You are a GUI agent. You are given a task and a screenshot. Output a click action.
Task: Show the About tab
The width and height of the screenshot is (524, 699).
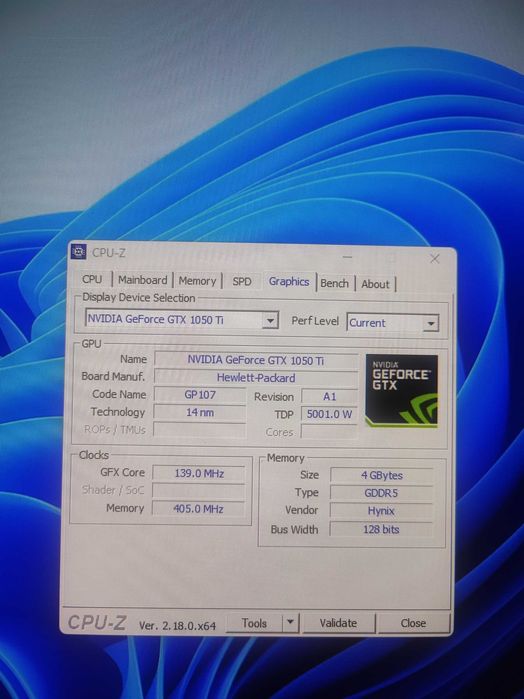(375, 284)
